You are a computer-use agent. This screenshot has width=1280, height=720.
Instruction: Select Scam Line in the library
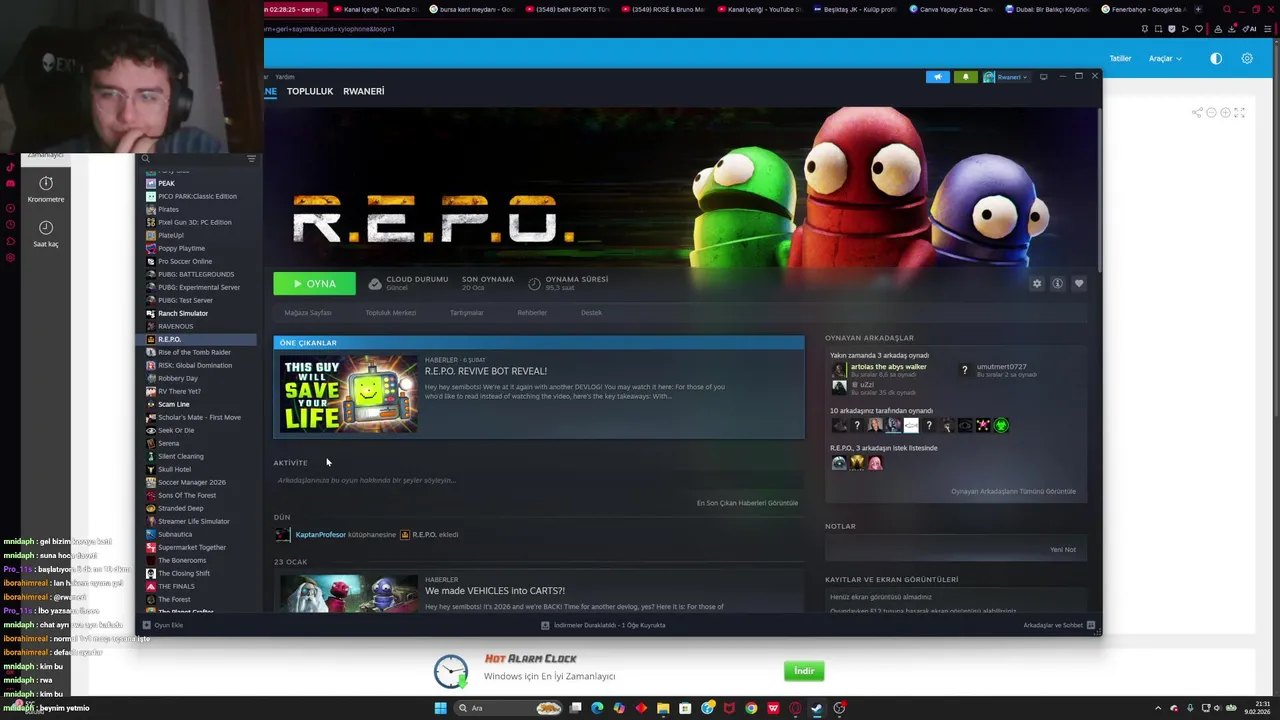(x=173, y=404)
